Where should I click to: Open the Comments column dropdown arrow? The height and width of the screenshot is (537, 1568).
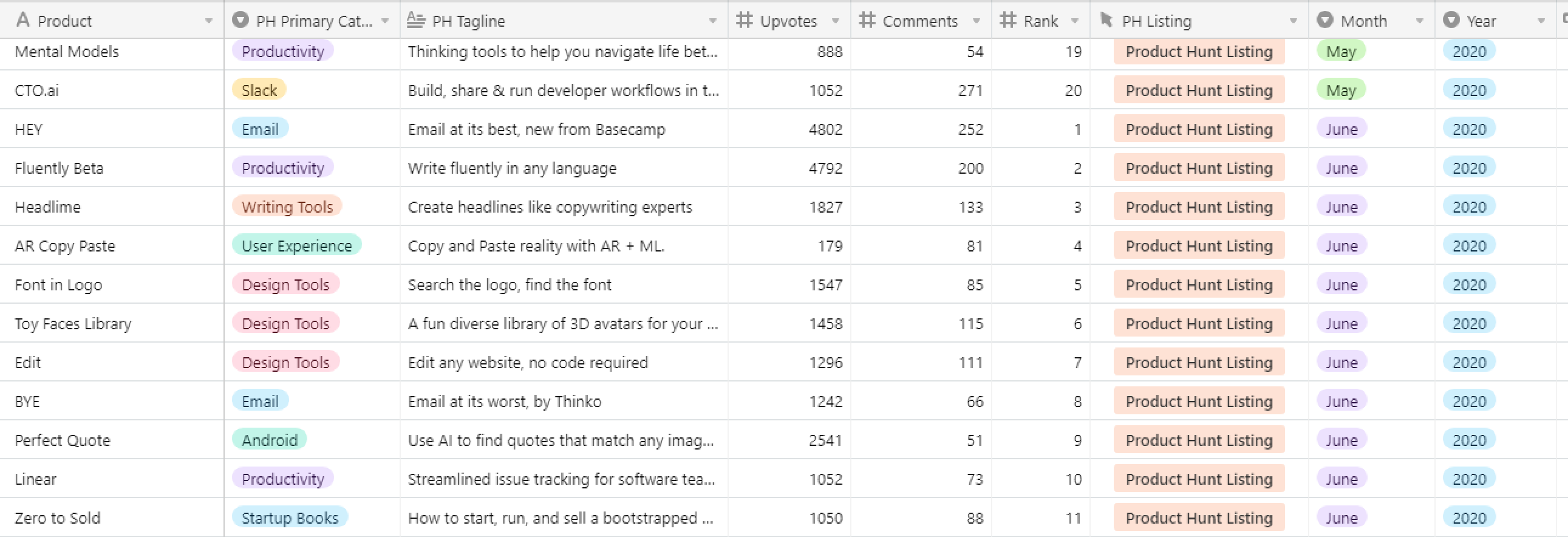[x=977, y=21]
